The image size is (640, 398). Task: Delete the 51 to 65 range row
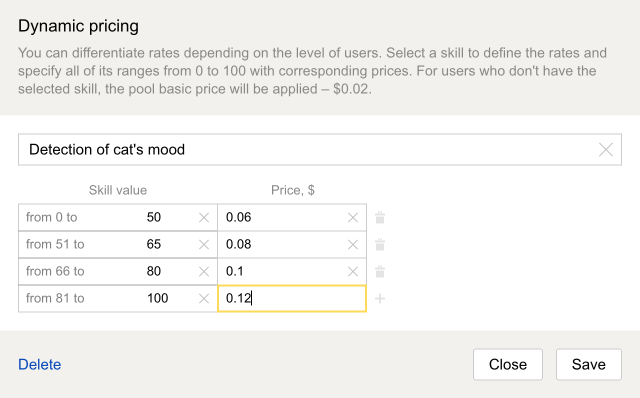pos(380,244)
